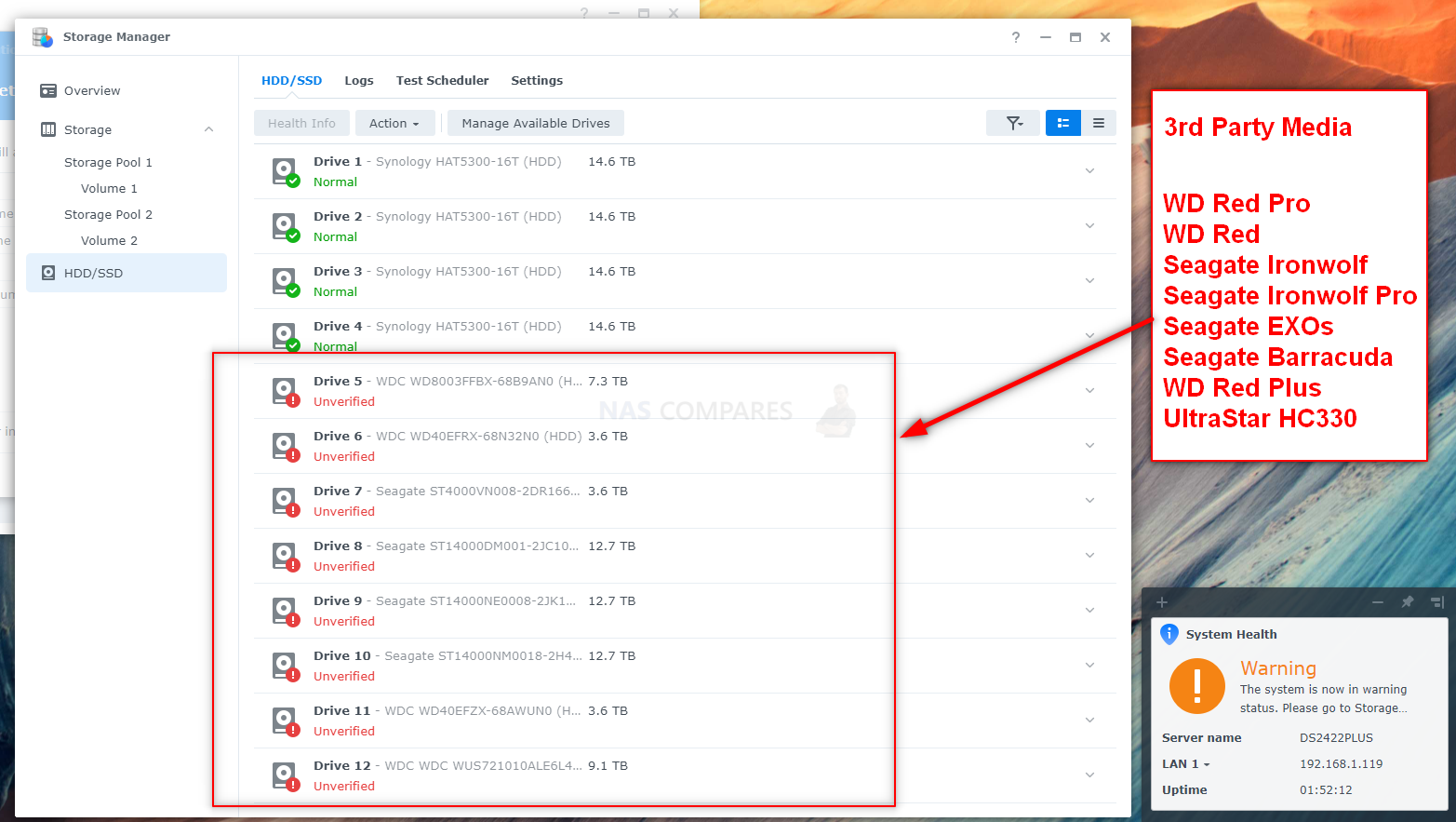The height and width of the screenshot is (822, 1456).
Task: Expand Drive 2 details chevron
Action: [1089, 226]
